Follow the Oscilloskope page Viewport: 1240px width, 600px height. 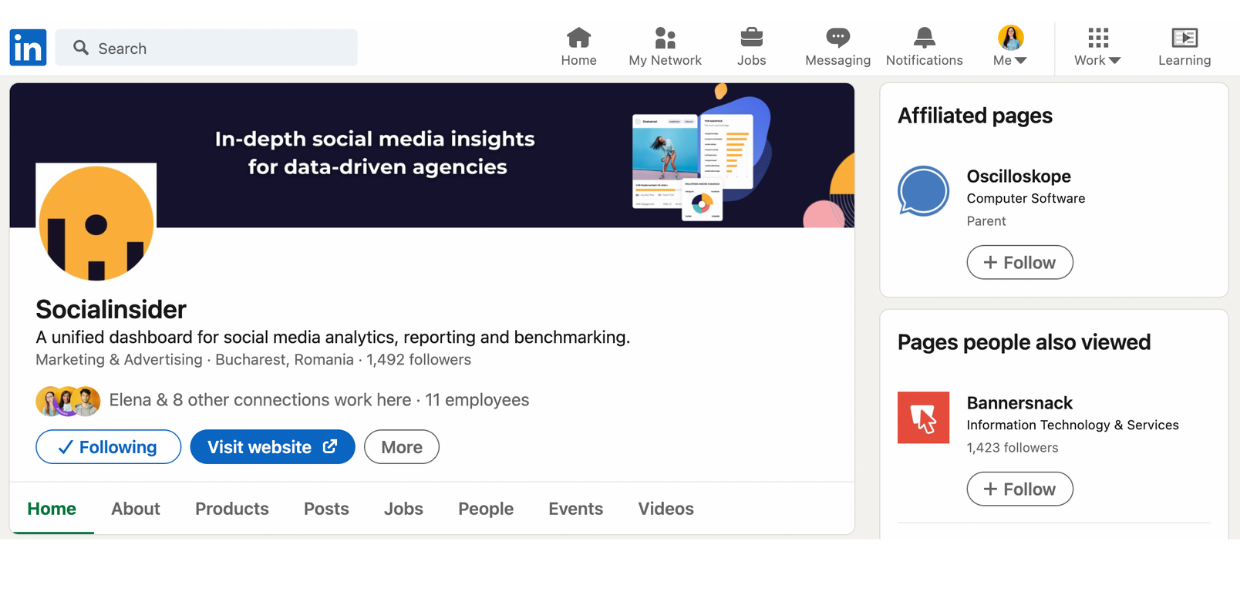tap(1019, 262)
